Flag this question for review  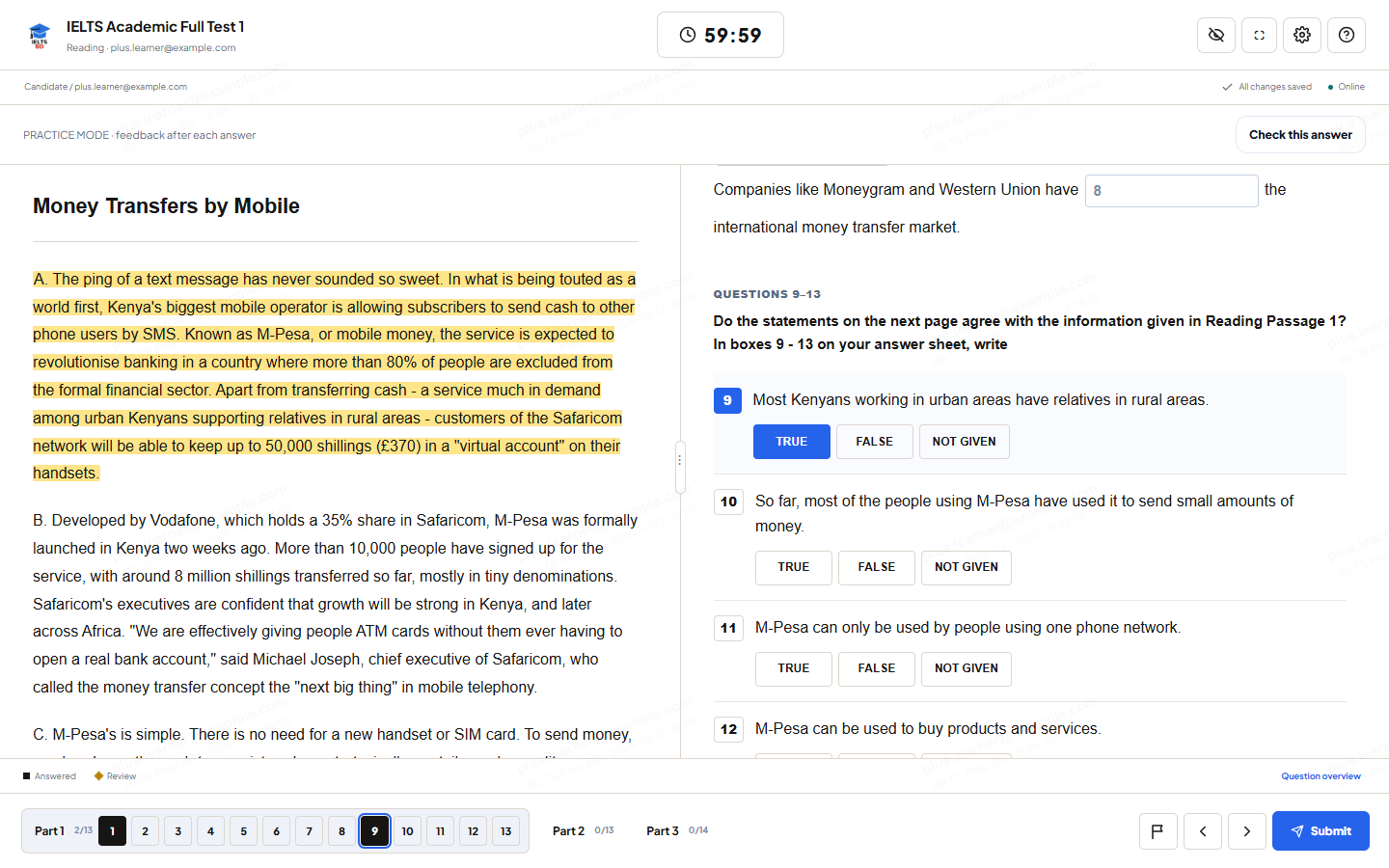point(1157,831)
